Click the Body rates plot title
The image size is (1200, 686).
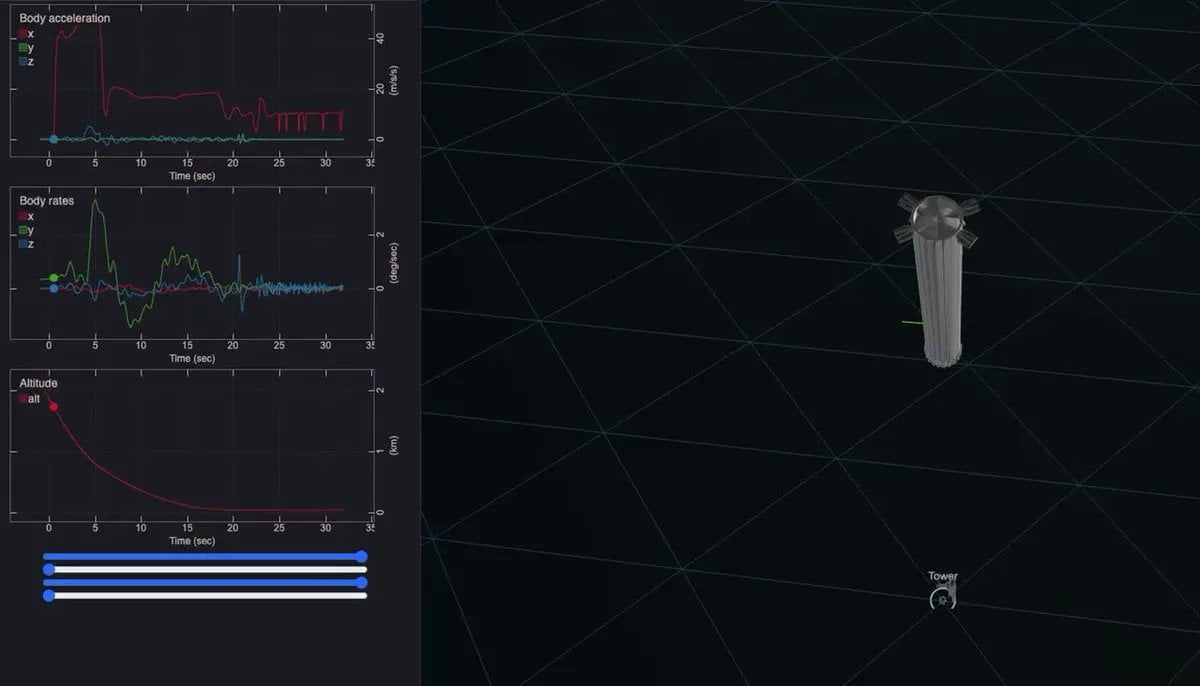(47, 201)
